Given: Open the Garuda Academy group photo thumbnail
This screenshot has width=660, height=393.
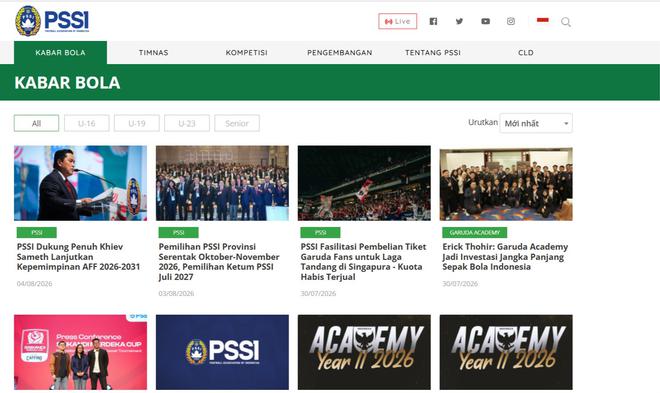Looking at the screenshot, I should click(506, 184).
